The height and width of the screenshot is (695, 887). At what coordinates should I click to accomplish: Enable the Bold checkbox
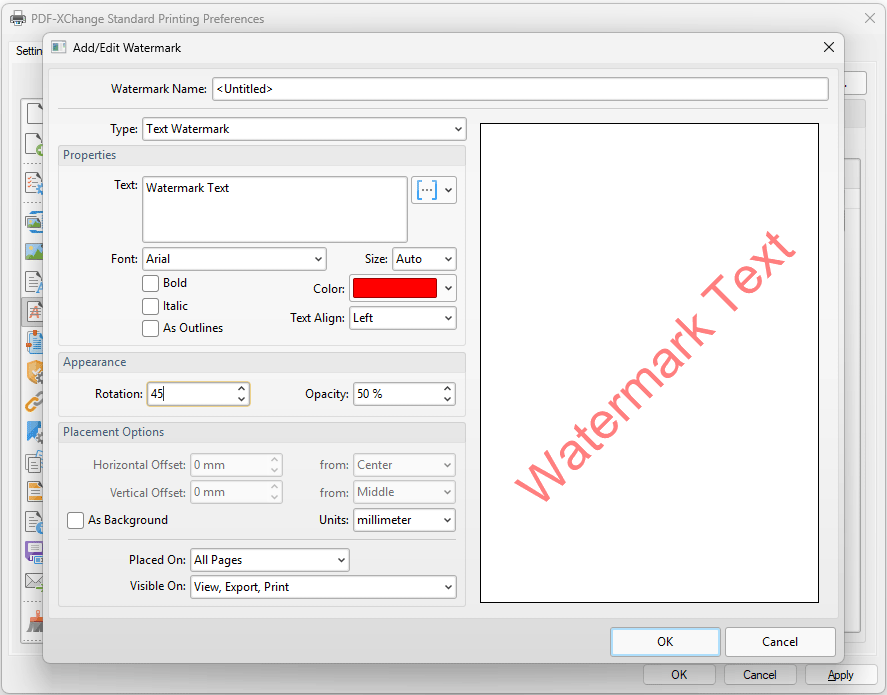click(x=151, y=283)
